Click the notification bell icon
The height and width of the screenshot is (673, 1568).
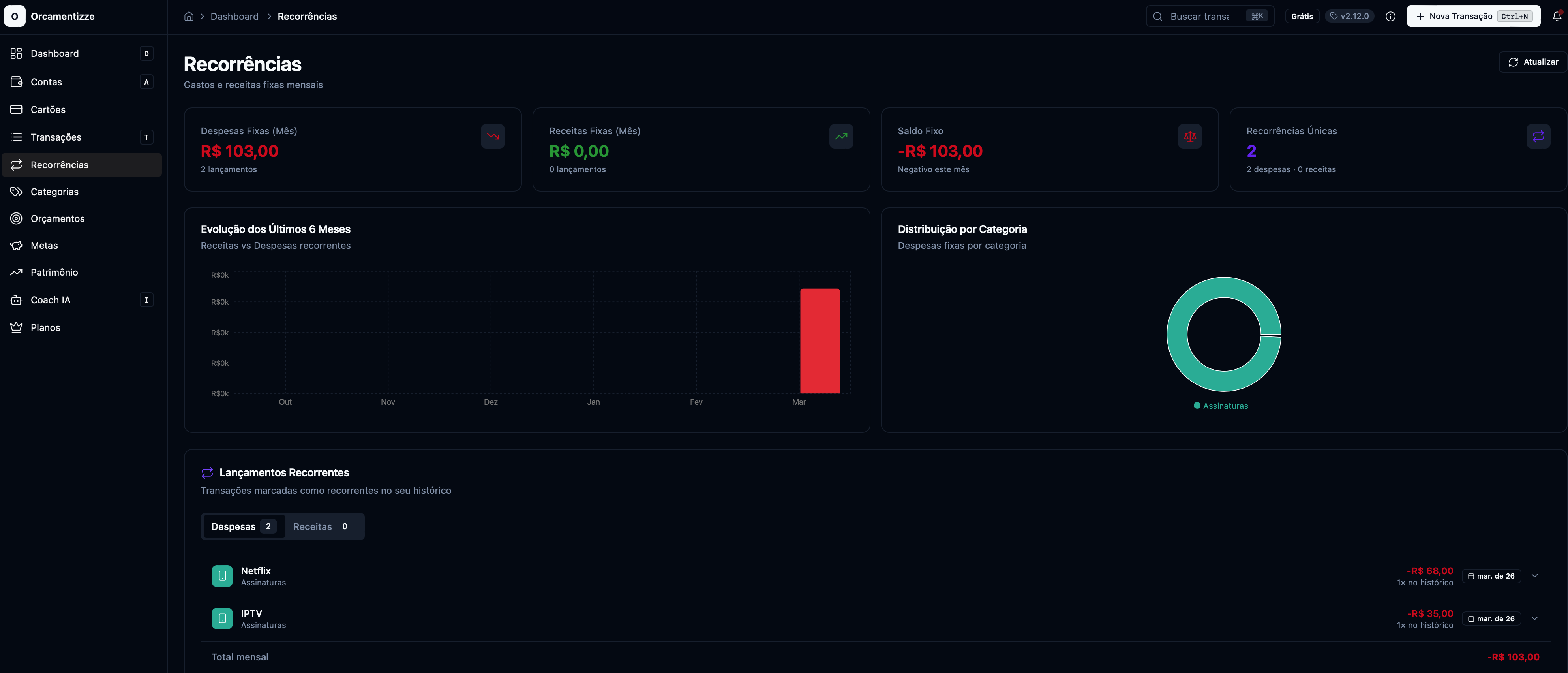click(1557, 17)
